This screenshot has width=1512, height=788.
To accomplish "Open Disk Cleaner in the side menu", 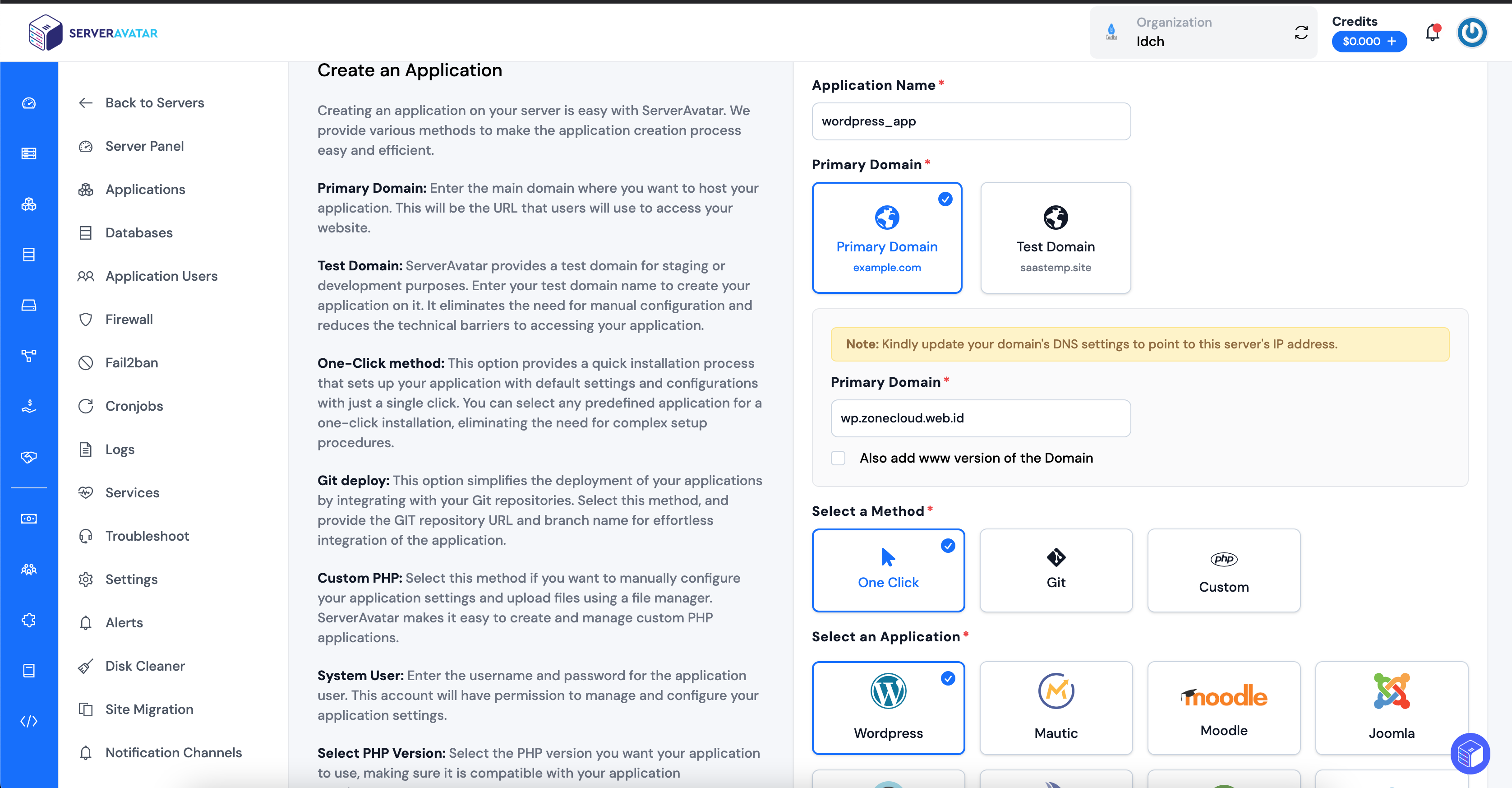I will [x=131, y=667].
